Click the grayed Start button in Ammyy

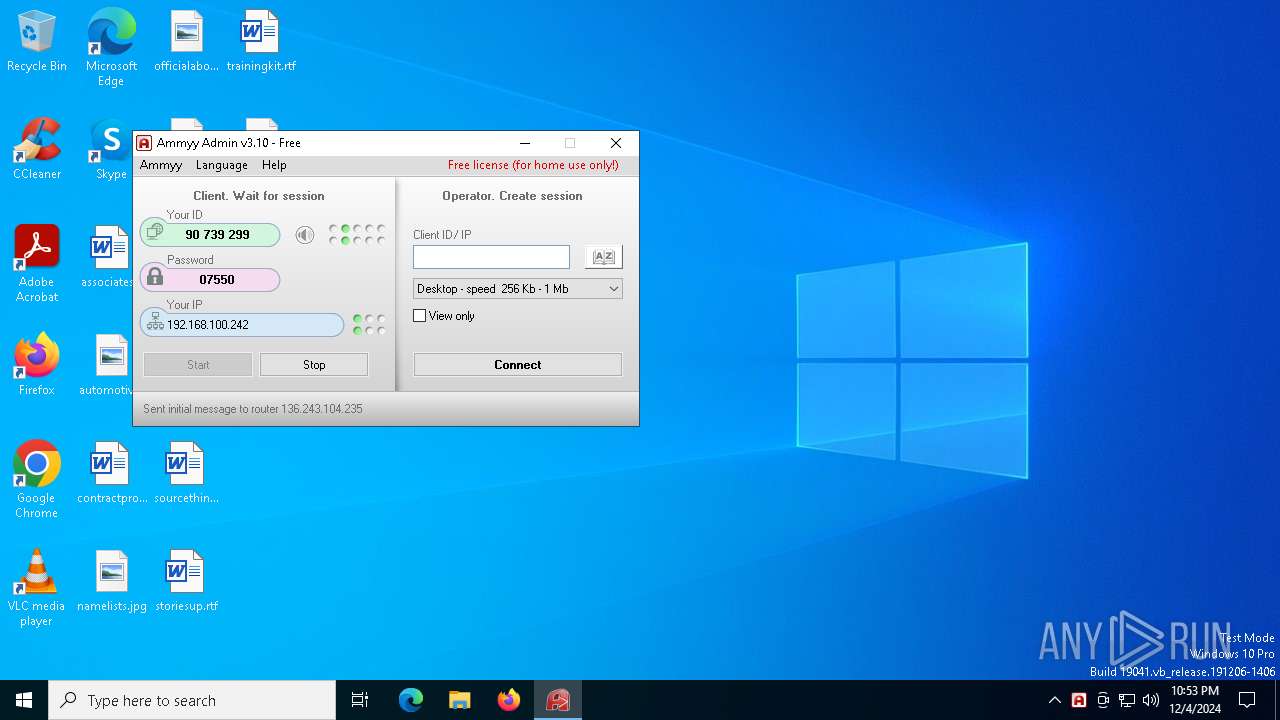tap(198, 365)
